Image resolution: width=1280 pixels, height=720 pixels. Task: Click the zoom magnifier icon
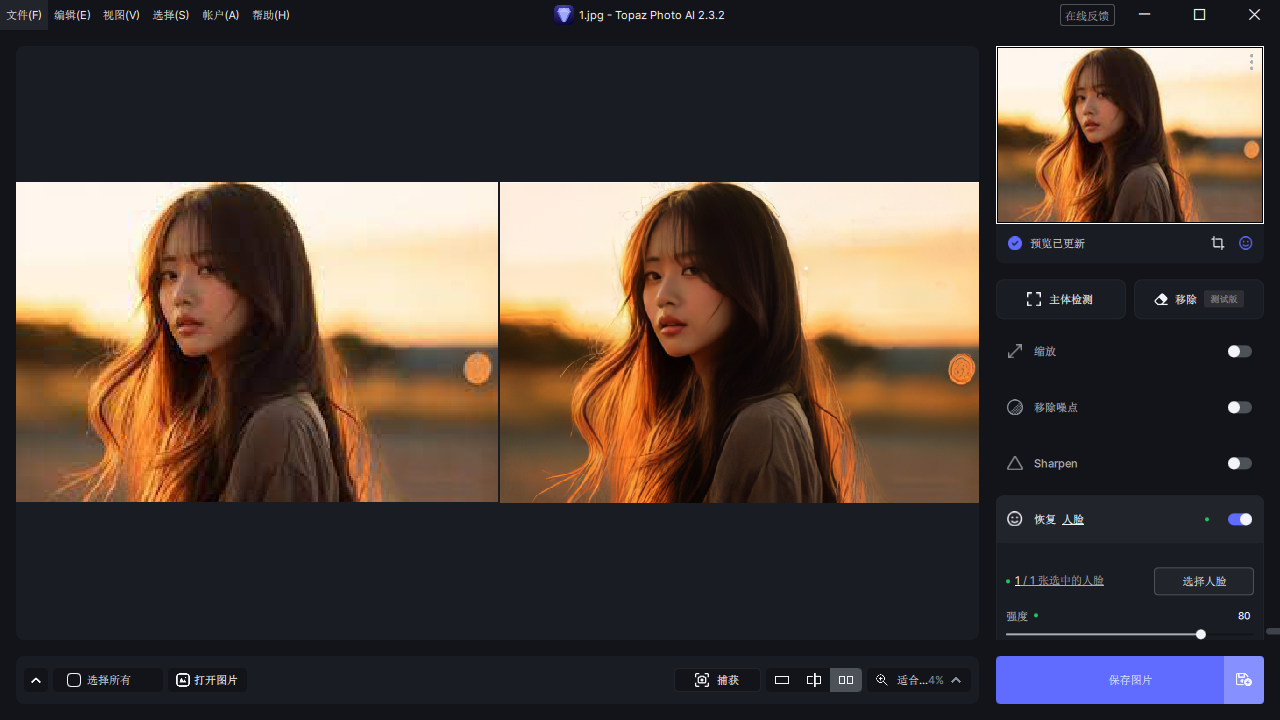point(882,680)
